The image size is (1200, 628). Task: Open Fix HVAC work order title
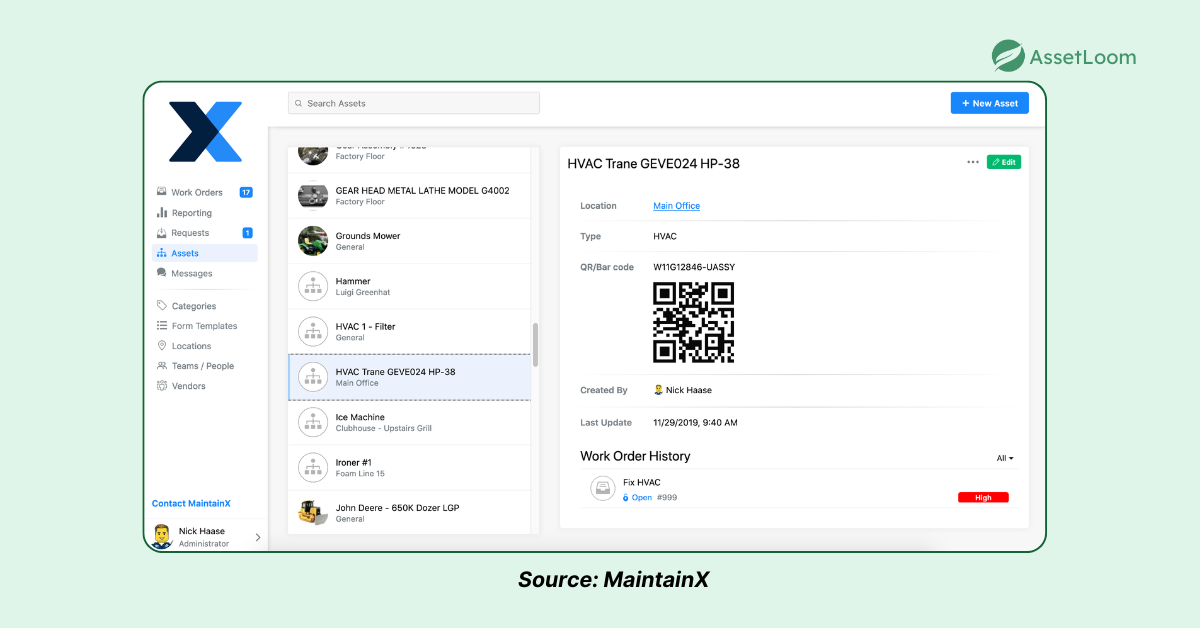click(x=642, y=483)
